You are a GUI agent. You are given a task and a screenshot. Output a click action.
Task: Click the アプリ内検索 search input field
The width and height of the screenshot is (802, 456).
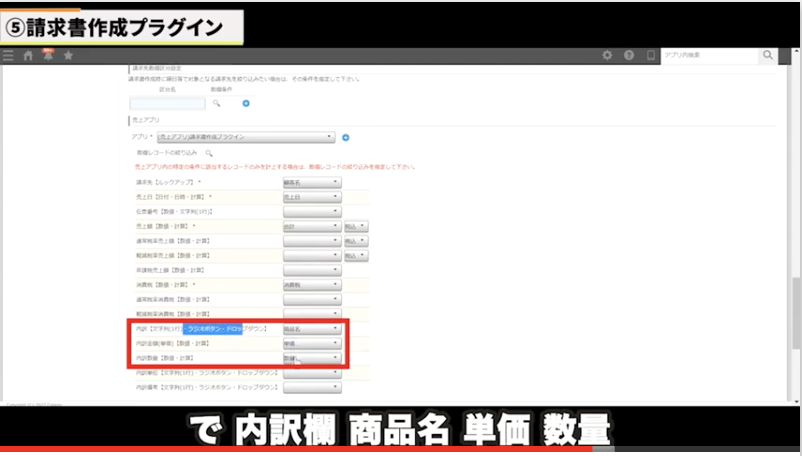click(709, 56)
